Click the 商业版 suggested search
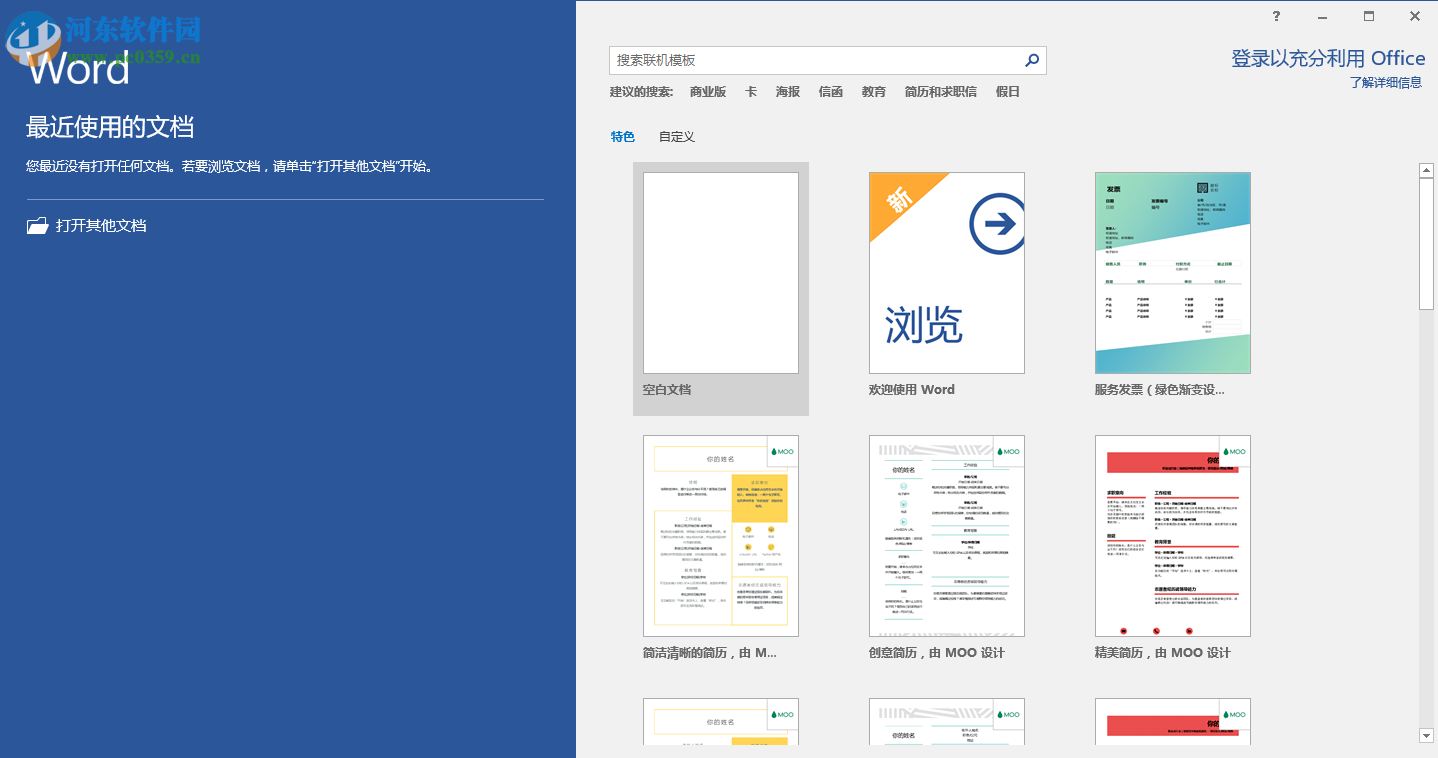 pos(709,91)
